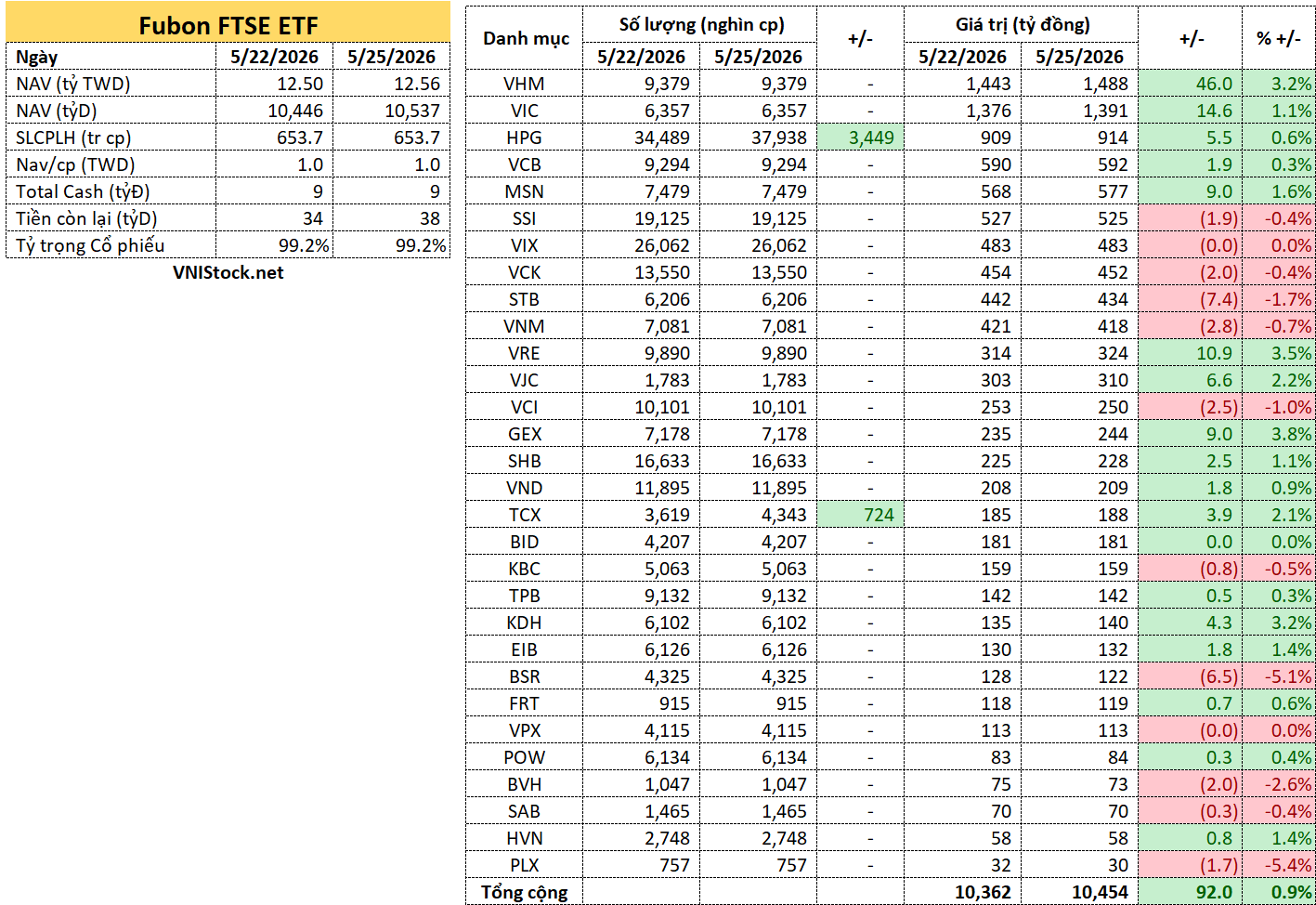Select the TCX quantity change cell 724

860,515
